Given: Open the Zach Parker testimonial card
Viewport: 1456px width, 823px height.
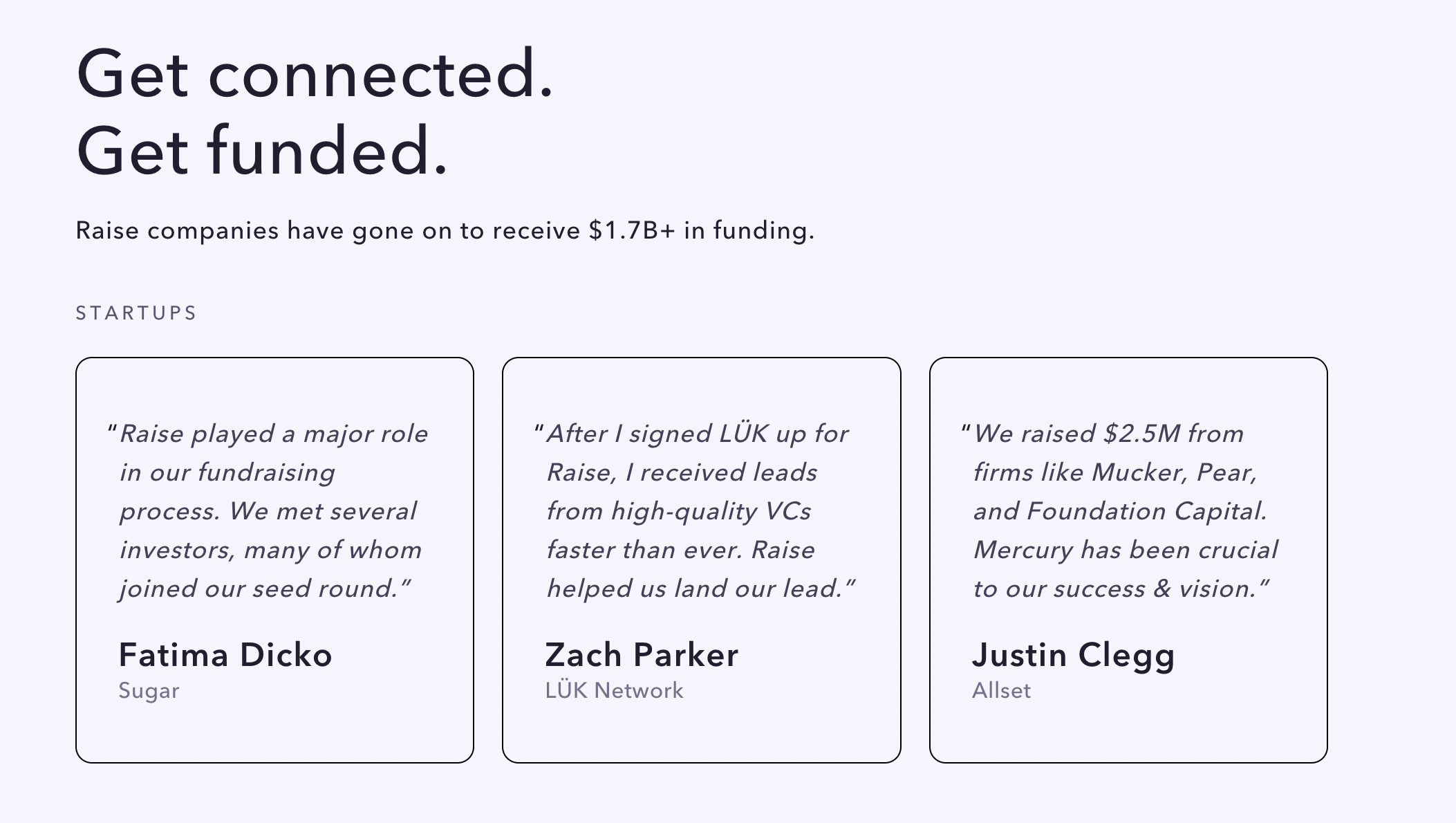Looking at the screenshot, I should point(702,560).
